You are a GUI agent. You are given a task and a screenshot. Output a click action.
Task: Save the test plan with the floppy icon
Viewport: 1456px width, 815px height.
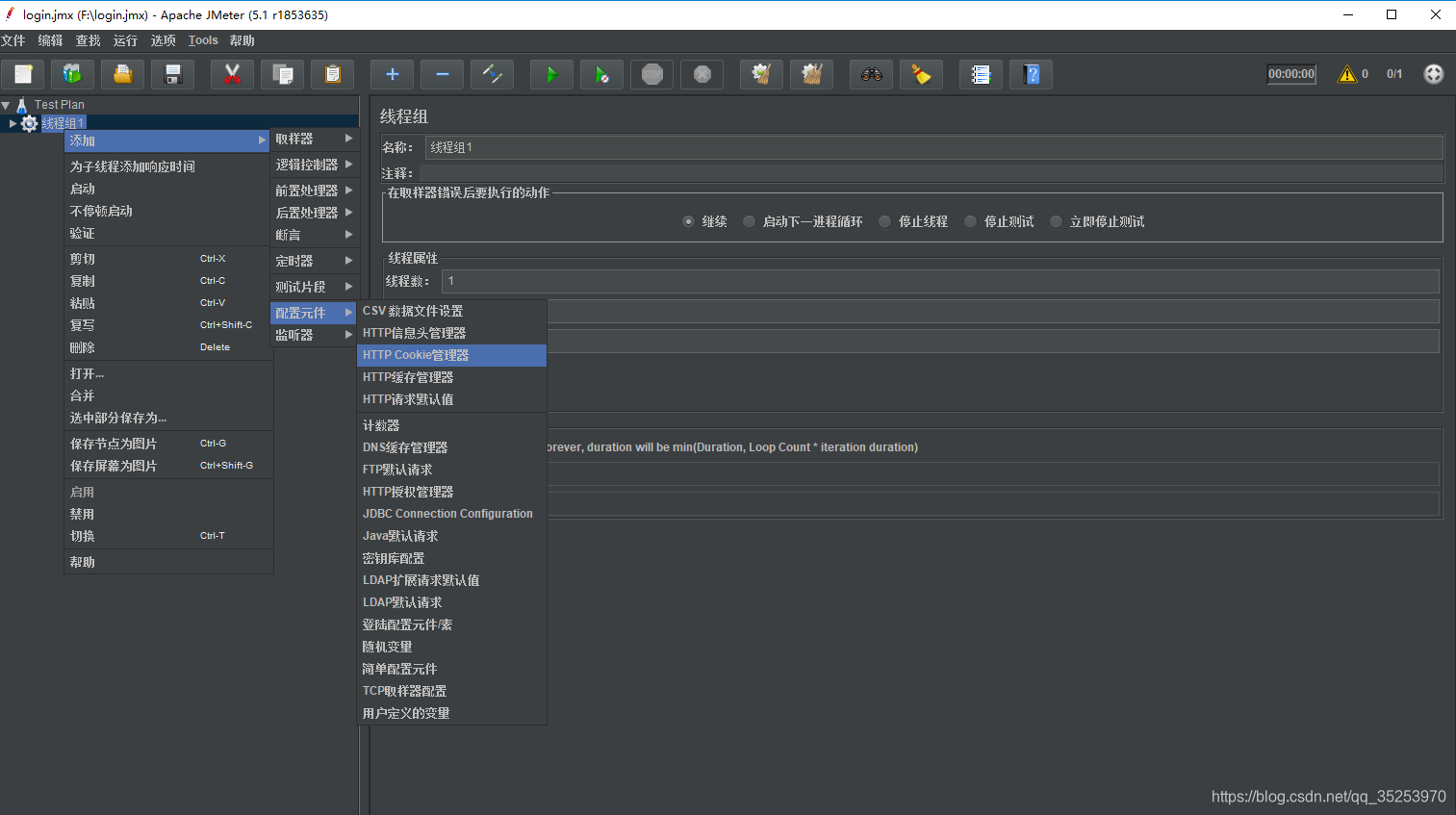173,74
